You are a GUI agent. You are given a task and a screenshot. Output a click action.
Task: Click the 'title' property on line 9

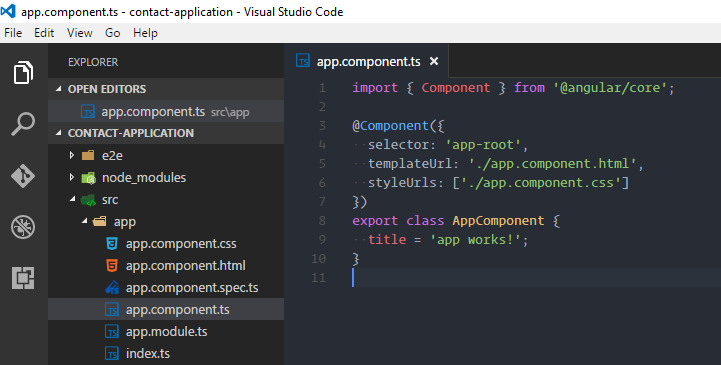pos(387,240)
